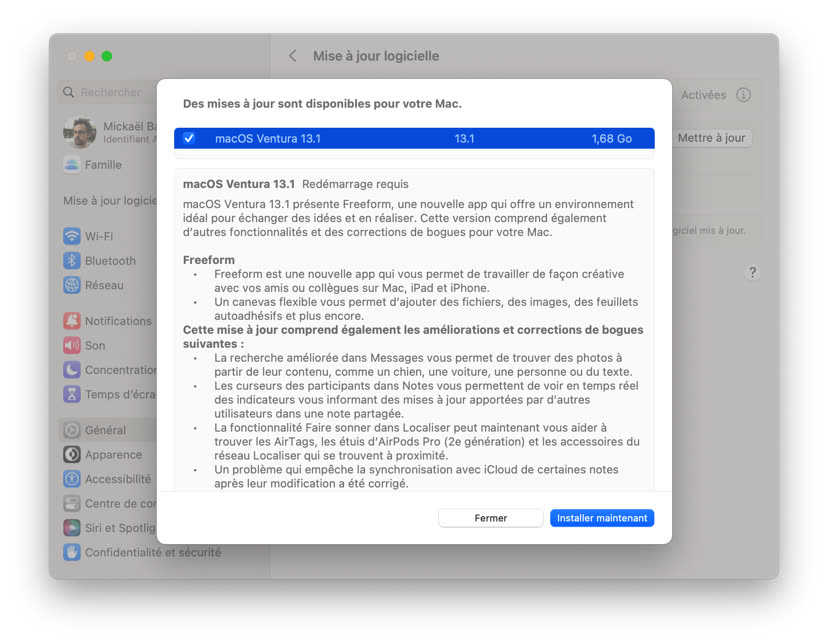
Task: Click the Freeform section heading
Action: point(209,260)
